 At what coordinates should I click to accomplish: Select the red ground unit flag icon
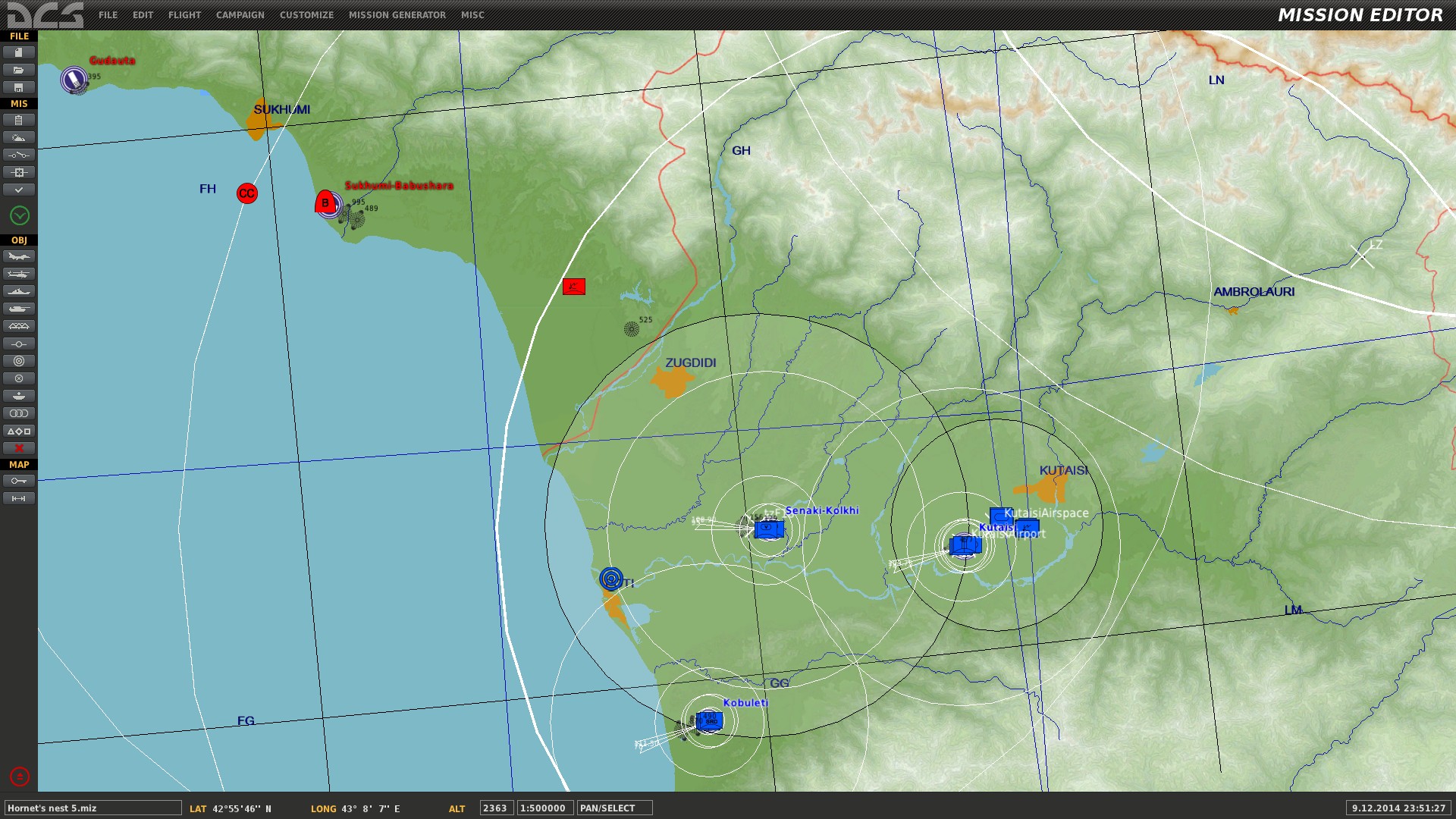point(574,287)
